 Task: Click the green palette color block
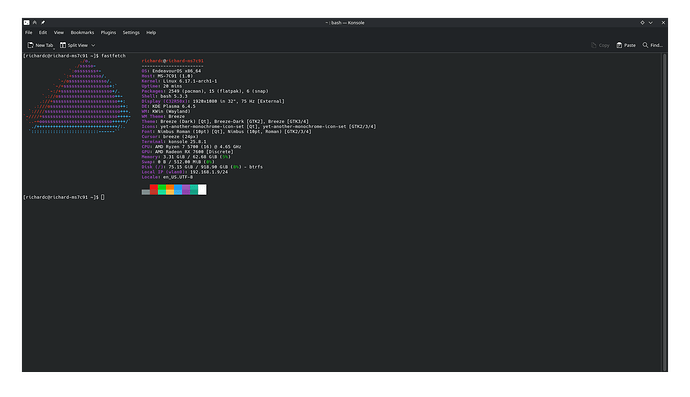pos(161,189)
